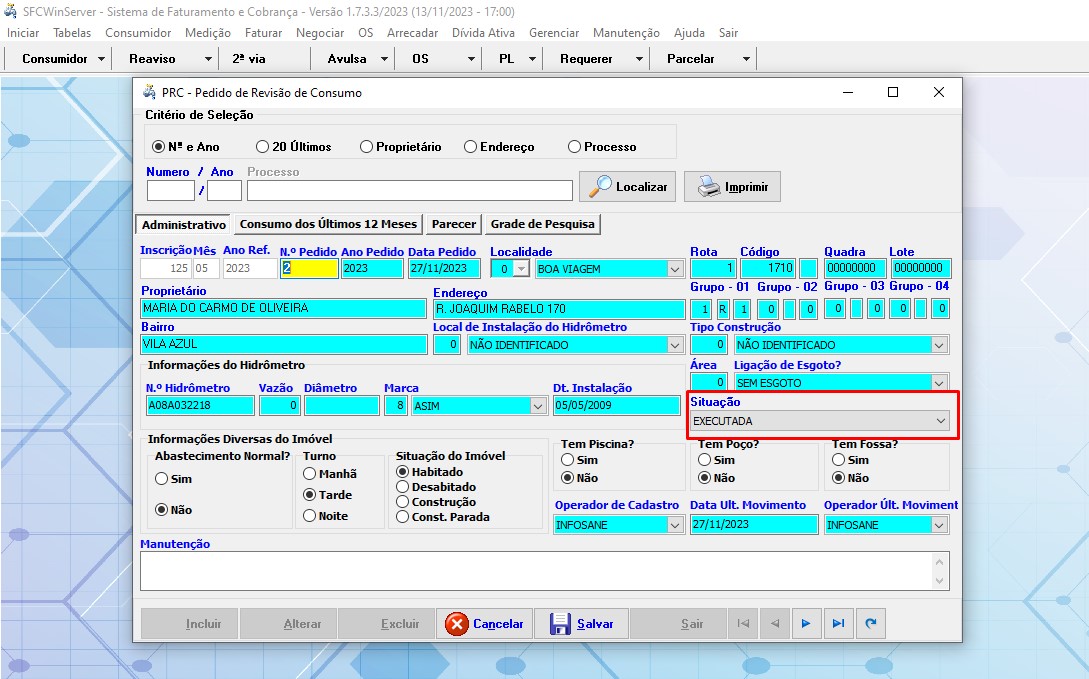Click the refresh arrow navigation icon

click(x=871, y=624)
